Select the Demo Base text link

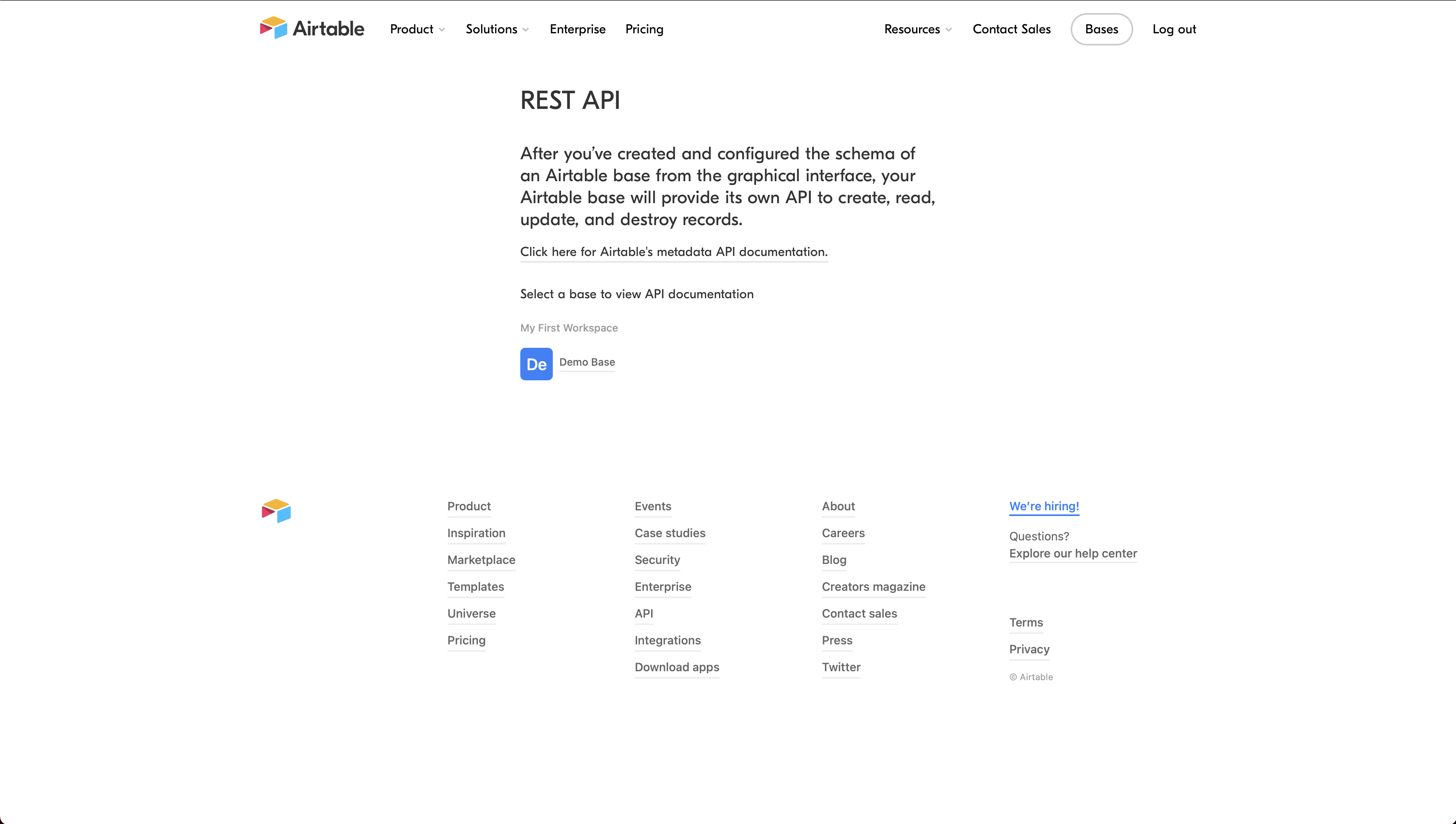(587, 362)
